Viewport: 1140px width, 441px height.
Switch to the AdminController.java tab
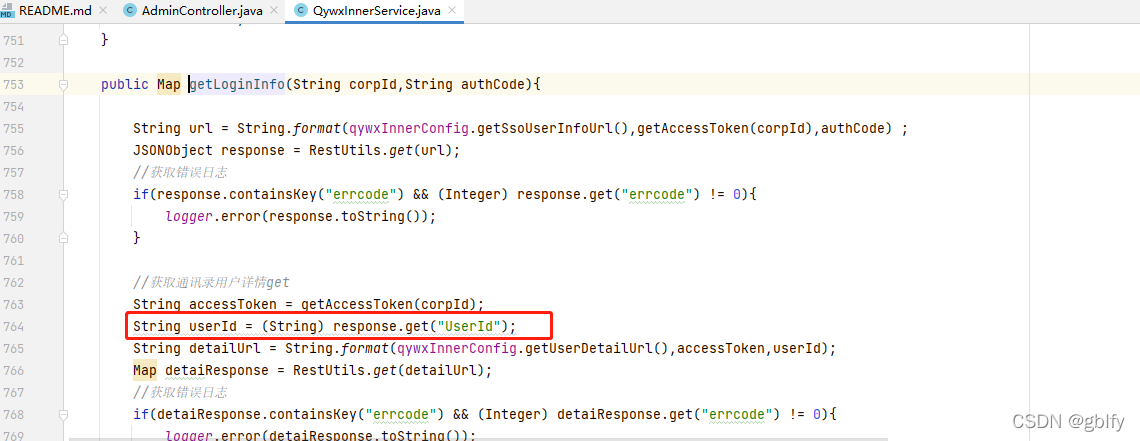click(x=201, y=11)
